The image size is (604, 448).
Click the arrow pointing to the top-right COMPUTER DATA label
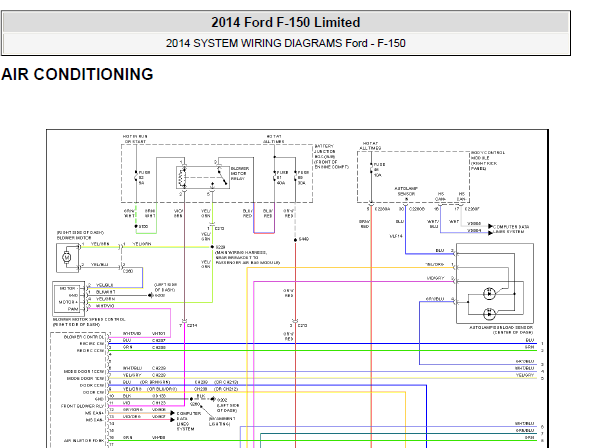(490, 227)
